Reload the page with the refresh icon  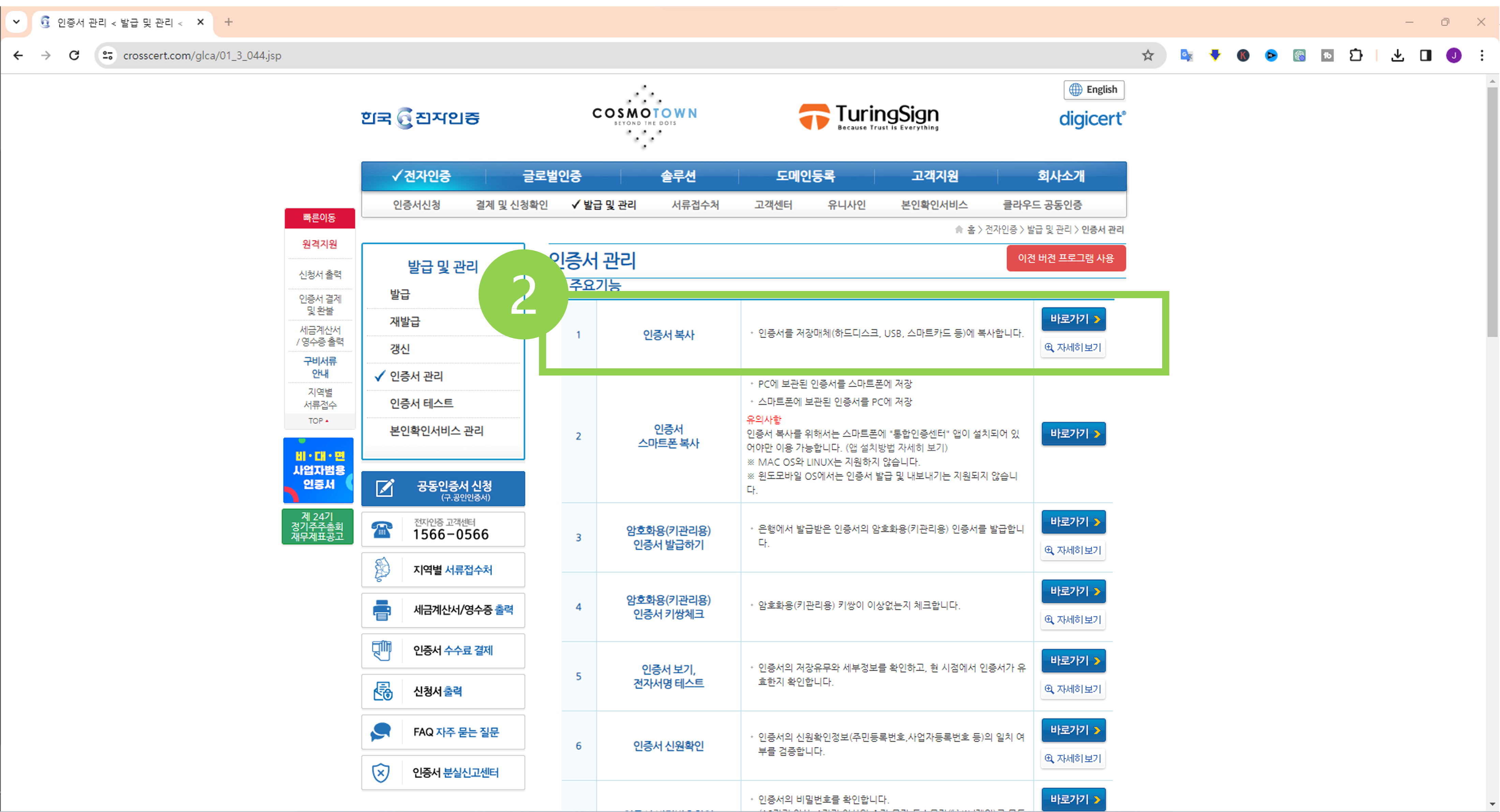(74, 55)
